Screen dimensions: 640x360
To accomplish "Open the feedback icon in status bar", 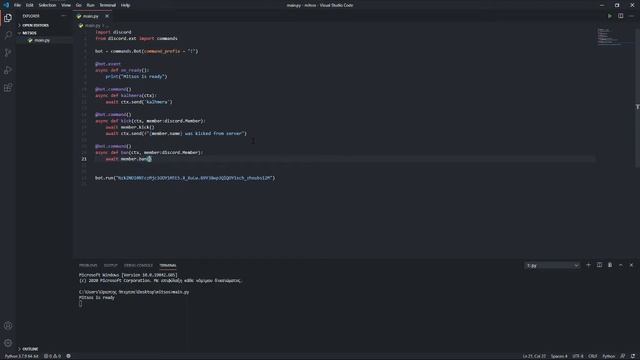I will coord(622,356).
